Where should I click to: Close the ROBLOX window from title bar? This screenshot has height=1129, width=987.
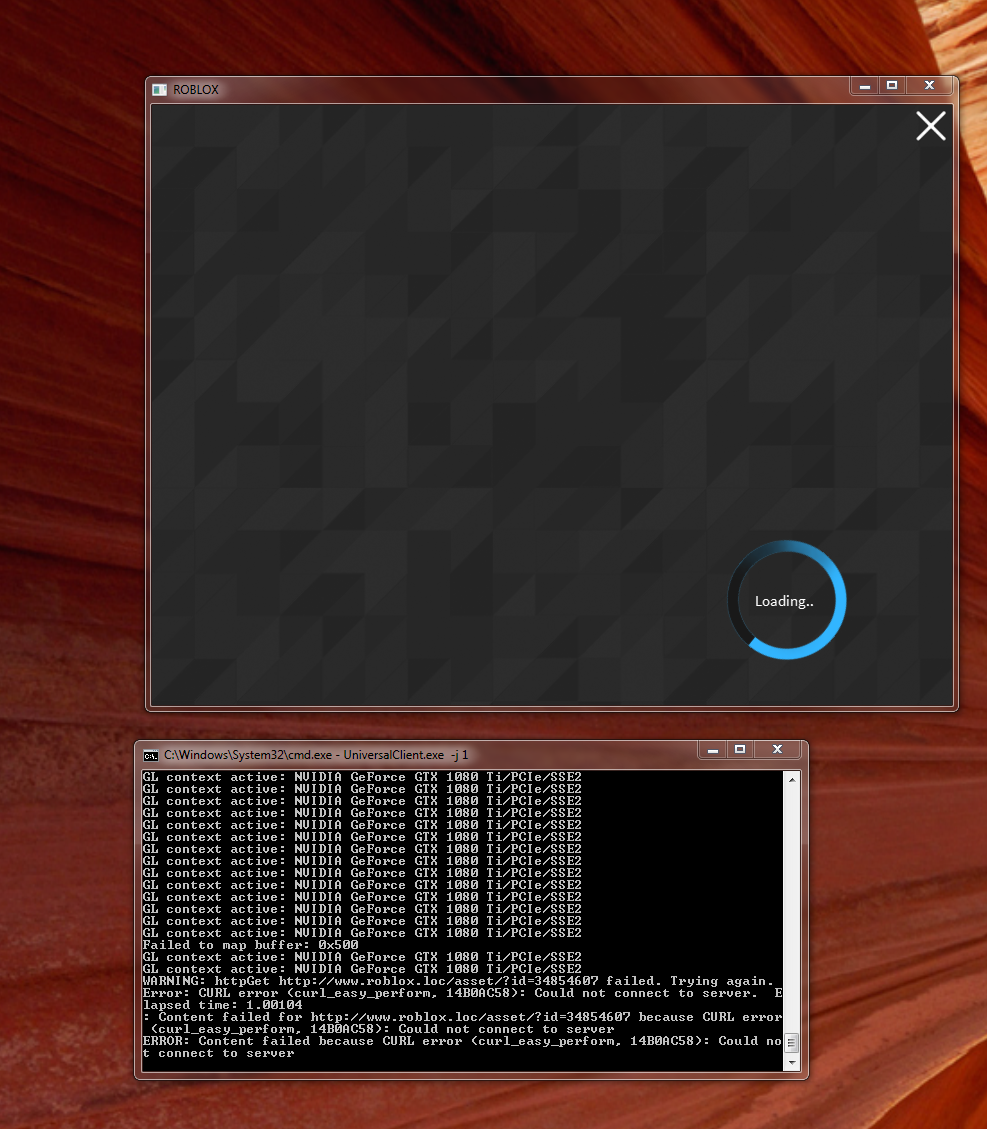pos(929,86)
